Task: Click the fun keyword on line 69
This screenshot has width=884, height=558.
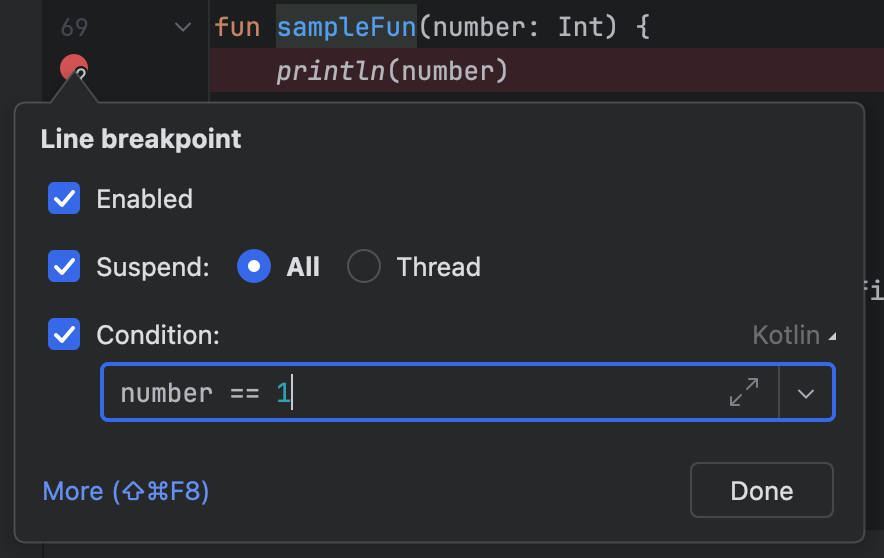Action: 237,27
